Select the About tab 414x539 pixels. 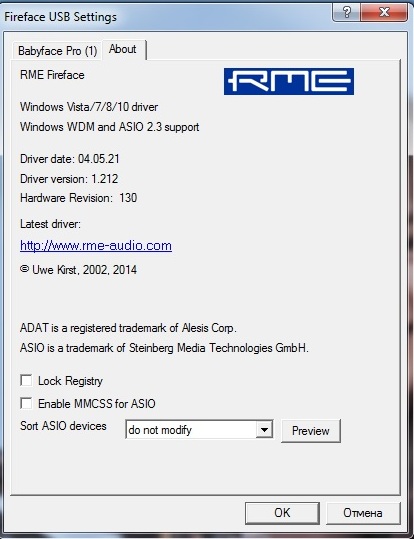(123, 49)
